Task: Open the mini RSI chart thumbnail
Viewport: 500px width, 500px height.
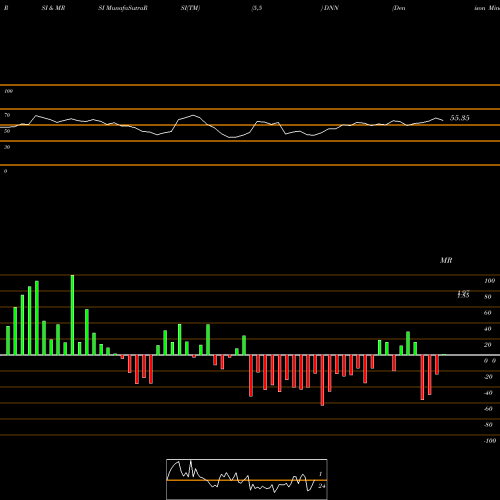Action: pyautogui.click(x=247, y=479)
